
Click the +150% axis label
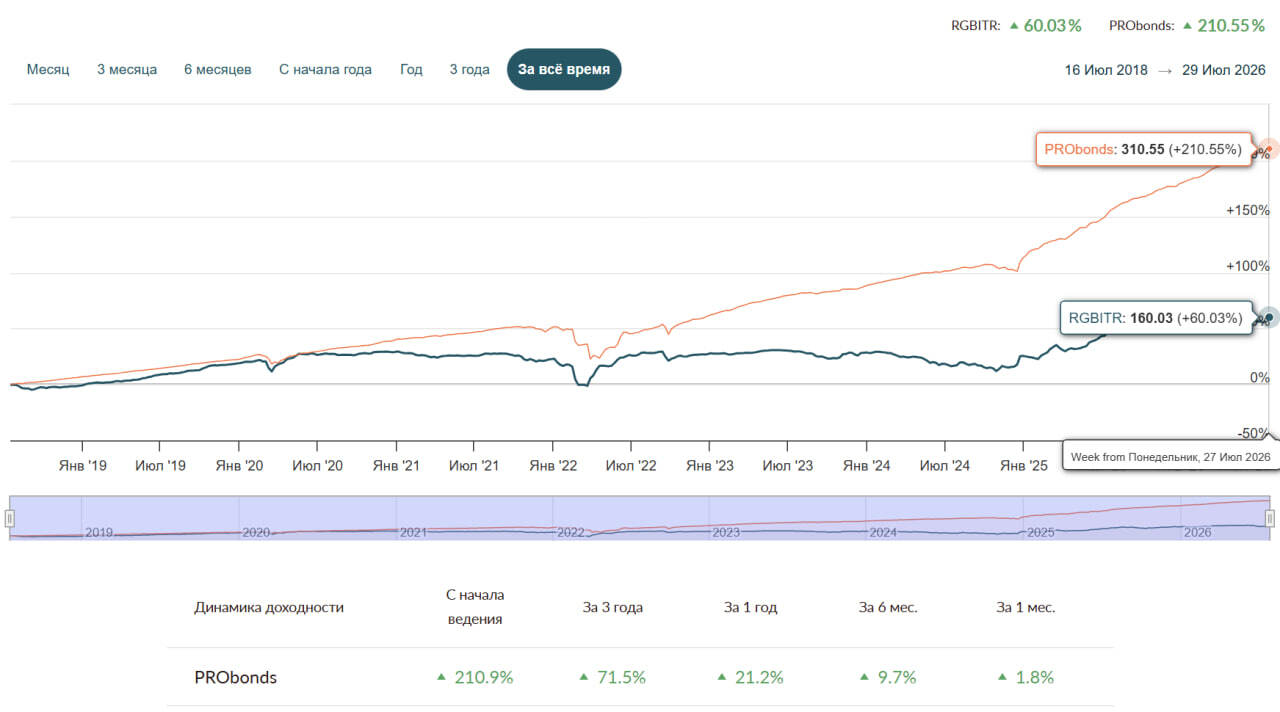(1248, 210)
